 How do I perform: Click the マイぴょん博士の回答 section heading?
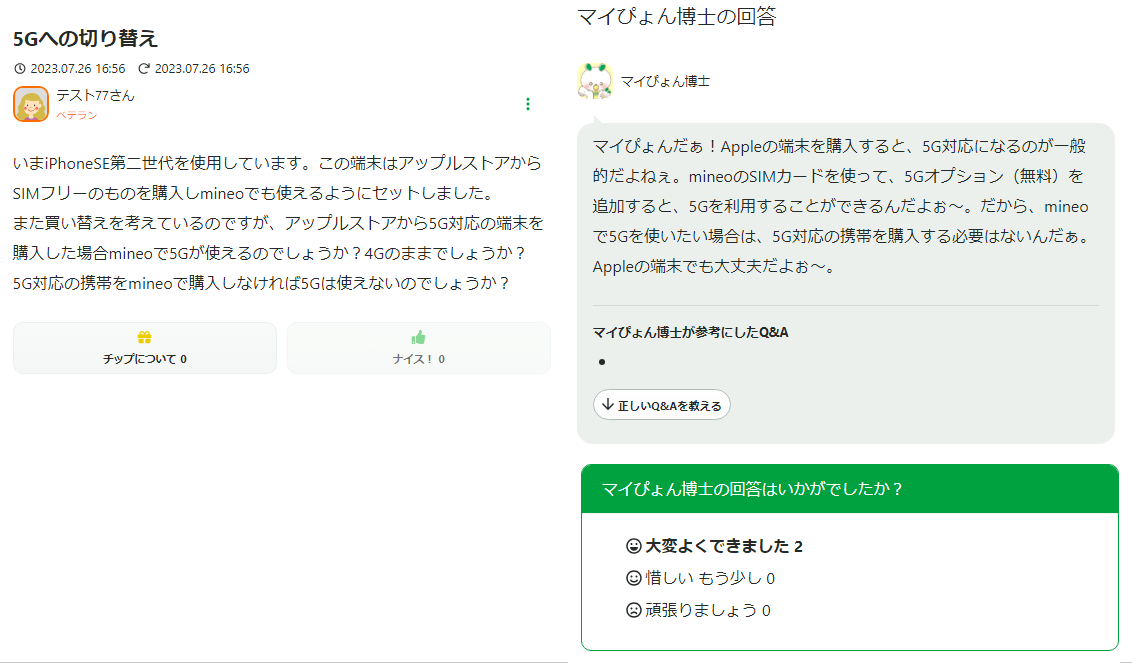[676, 16]
